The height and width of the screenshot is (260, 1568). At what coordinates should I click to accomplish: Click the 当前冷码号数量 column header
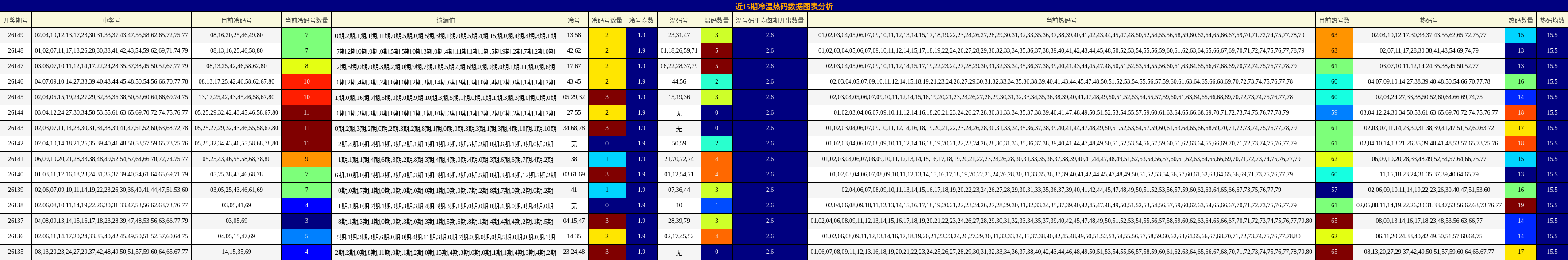point(307,20)
